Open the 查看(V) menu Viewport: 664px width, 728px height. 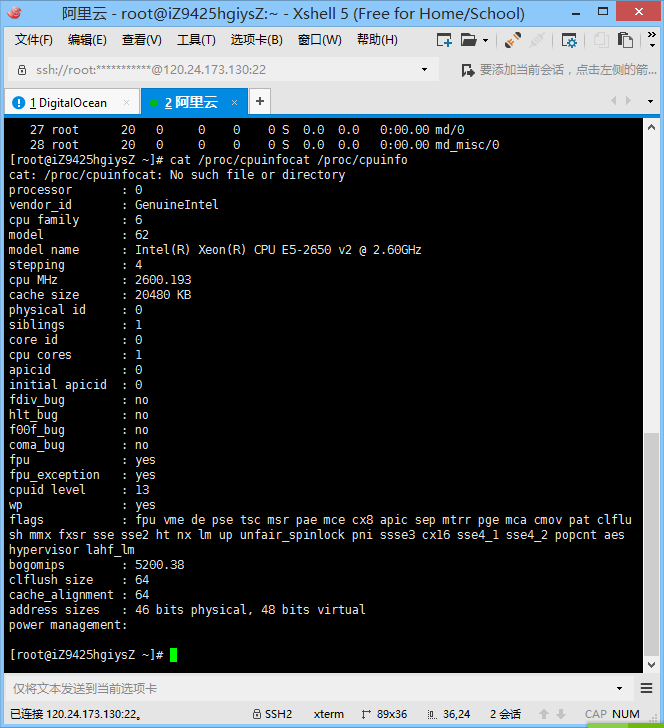tap(141, 40)
